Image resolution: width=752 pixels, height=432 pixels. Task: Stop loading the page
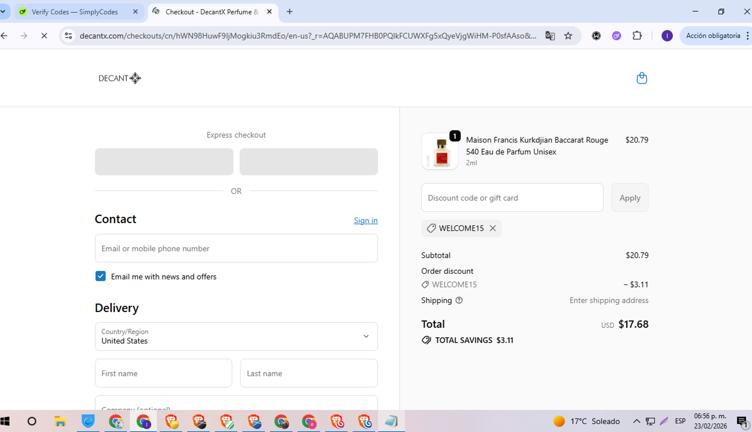[x=44, y=35]
